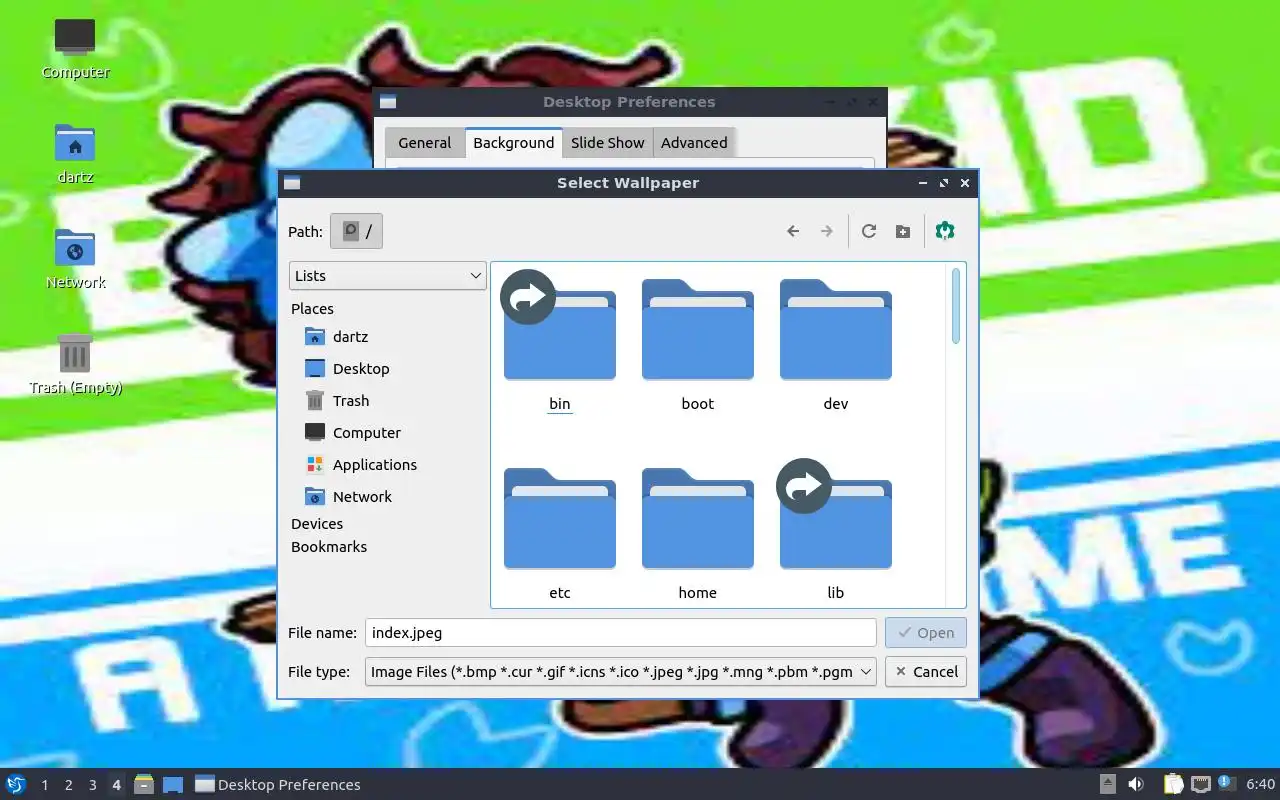Open the File type dropdown
Viewport: 1280px width, 800px height.
click(x=621, y=672)
